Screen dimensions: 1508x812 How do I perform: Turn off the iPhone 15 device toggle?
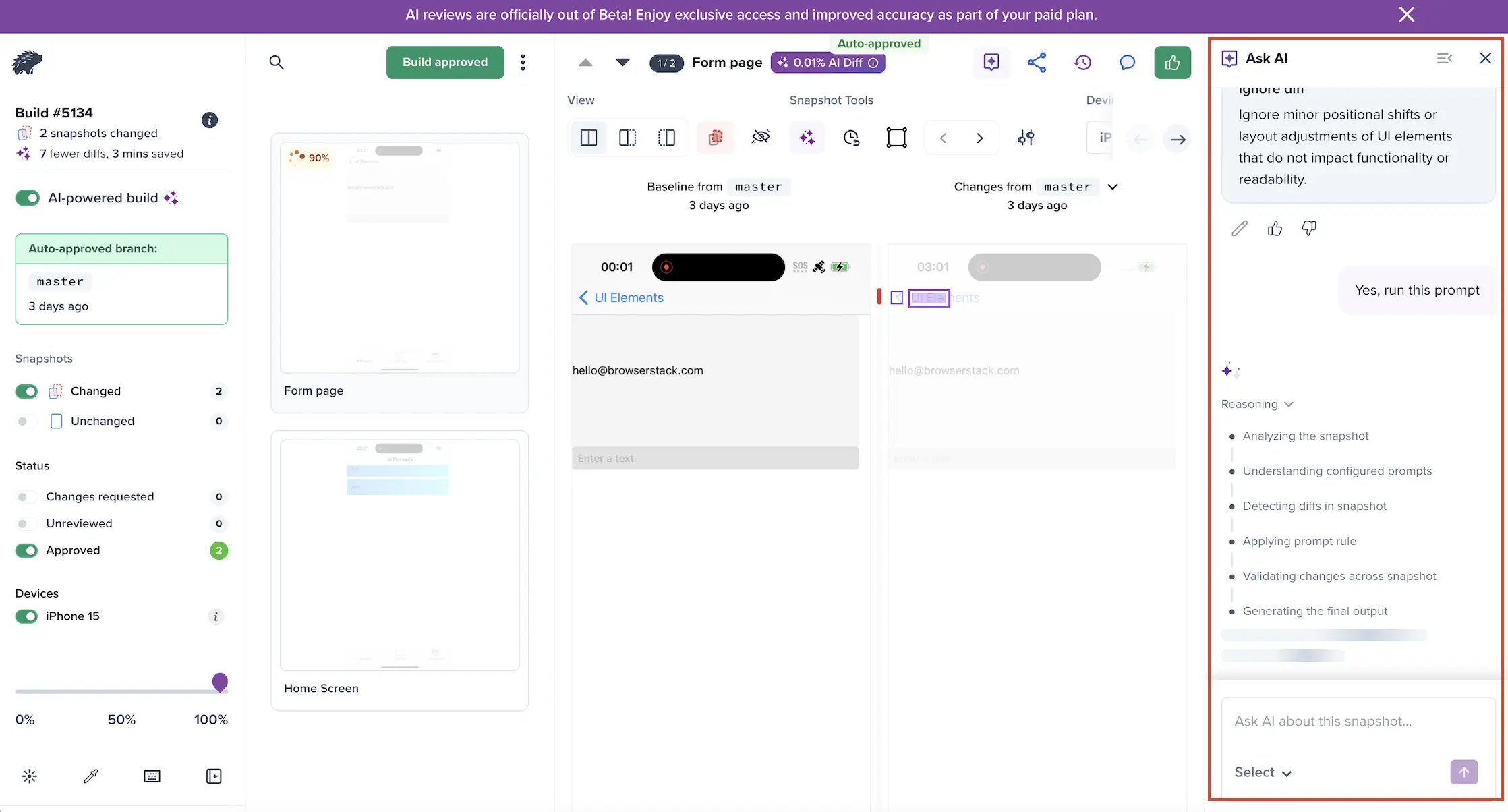(26, 616)
